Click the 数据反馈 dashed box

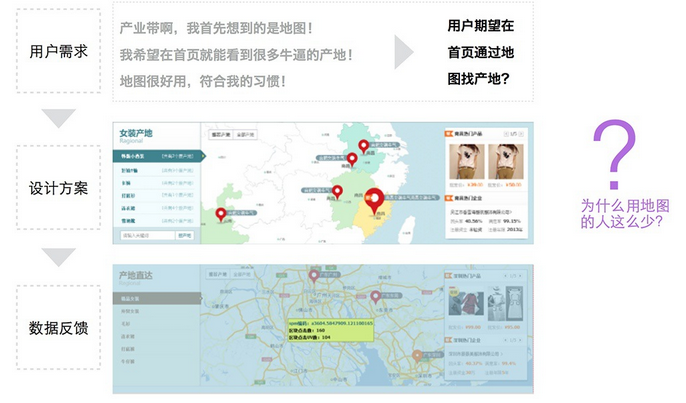(58, 327)
